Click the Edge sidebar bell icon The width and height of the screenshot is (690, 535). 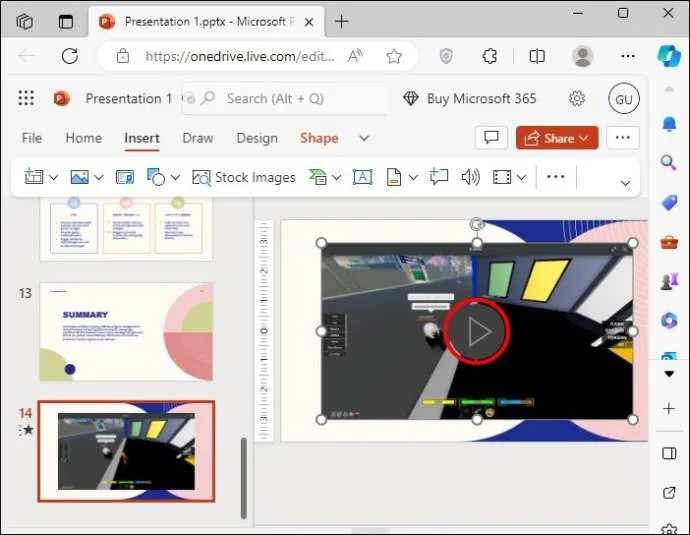coord(669,125)
